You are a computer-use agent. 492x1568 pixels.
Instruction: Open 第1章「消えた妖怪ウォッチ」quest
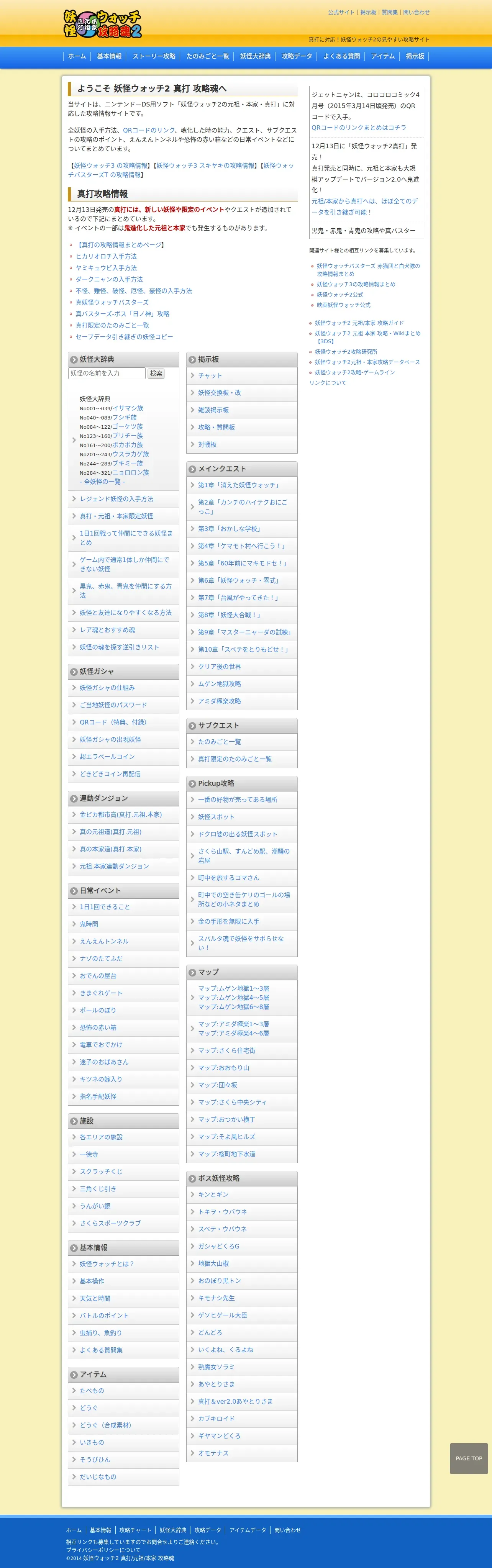tap(240, 485)
